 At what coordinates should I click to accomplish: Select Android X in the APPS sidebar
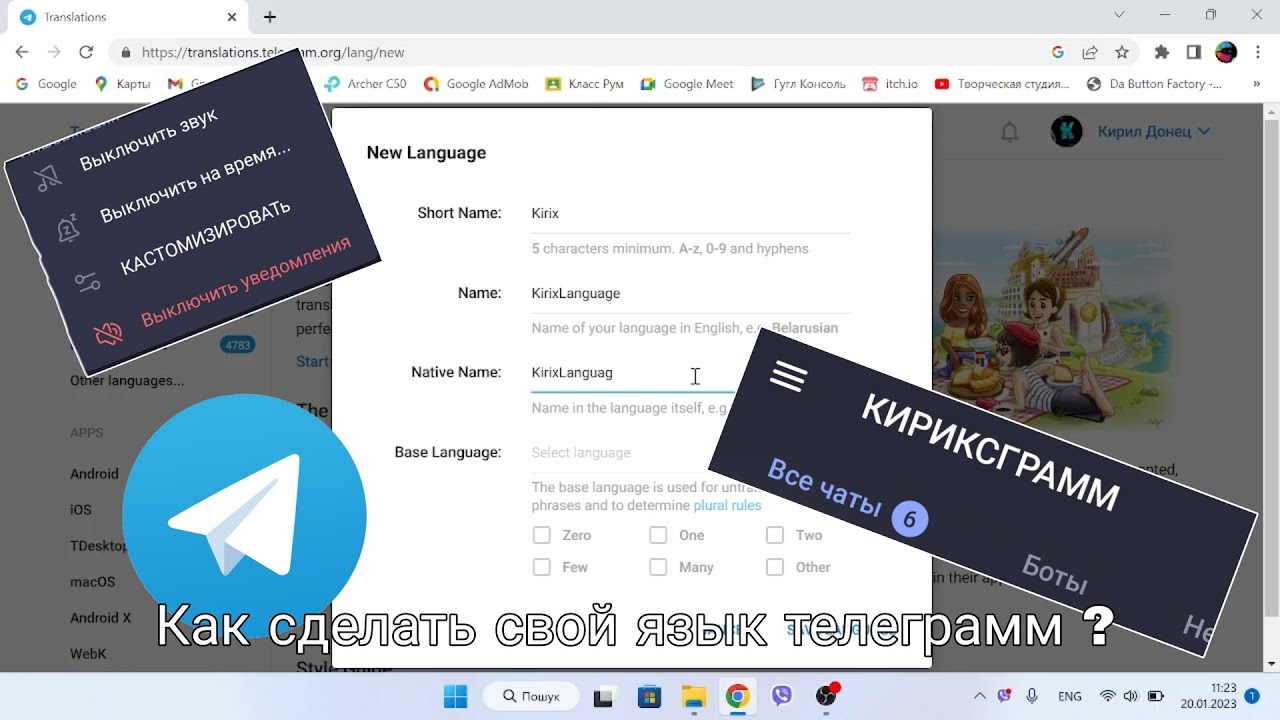pyautogui.click(x=100, y=618)
